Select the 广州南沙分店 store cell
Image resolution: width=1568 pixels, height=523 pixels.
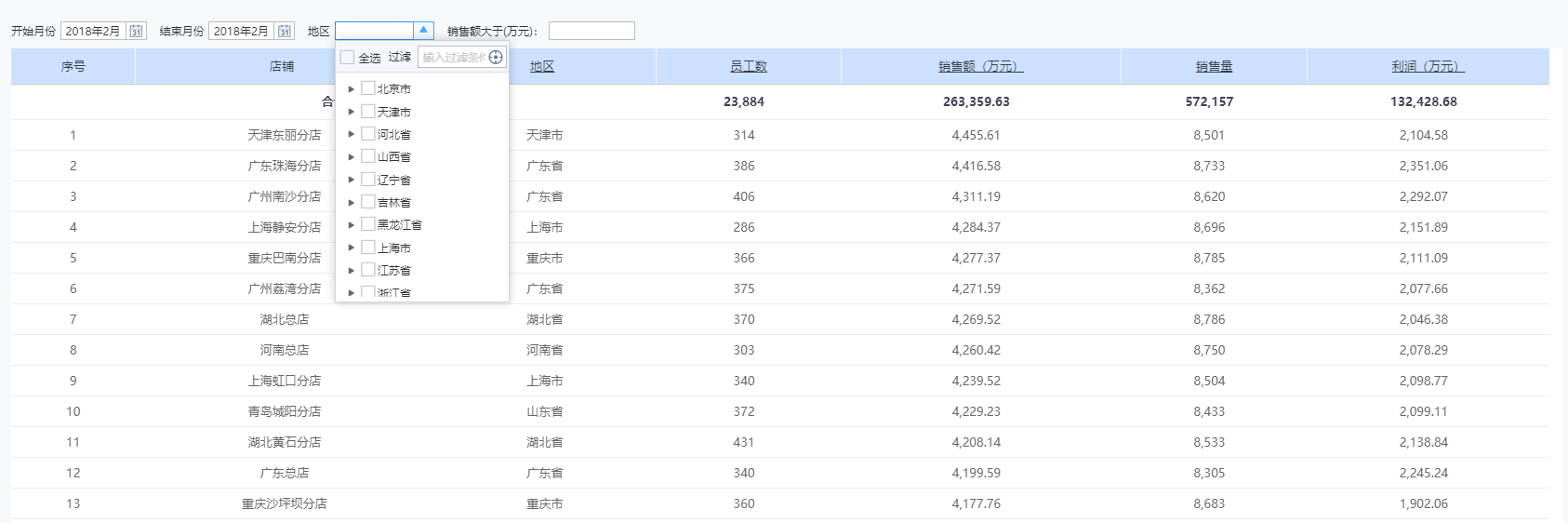point(285,196)
